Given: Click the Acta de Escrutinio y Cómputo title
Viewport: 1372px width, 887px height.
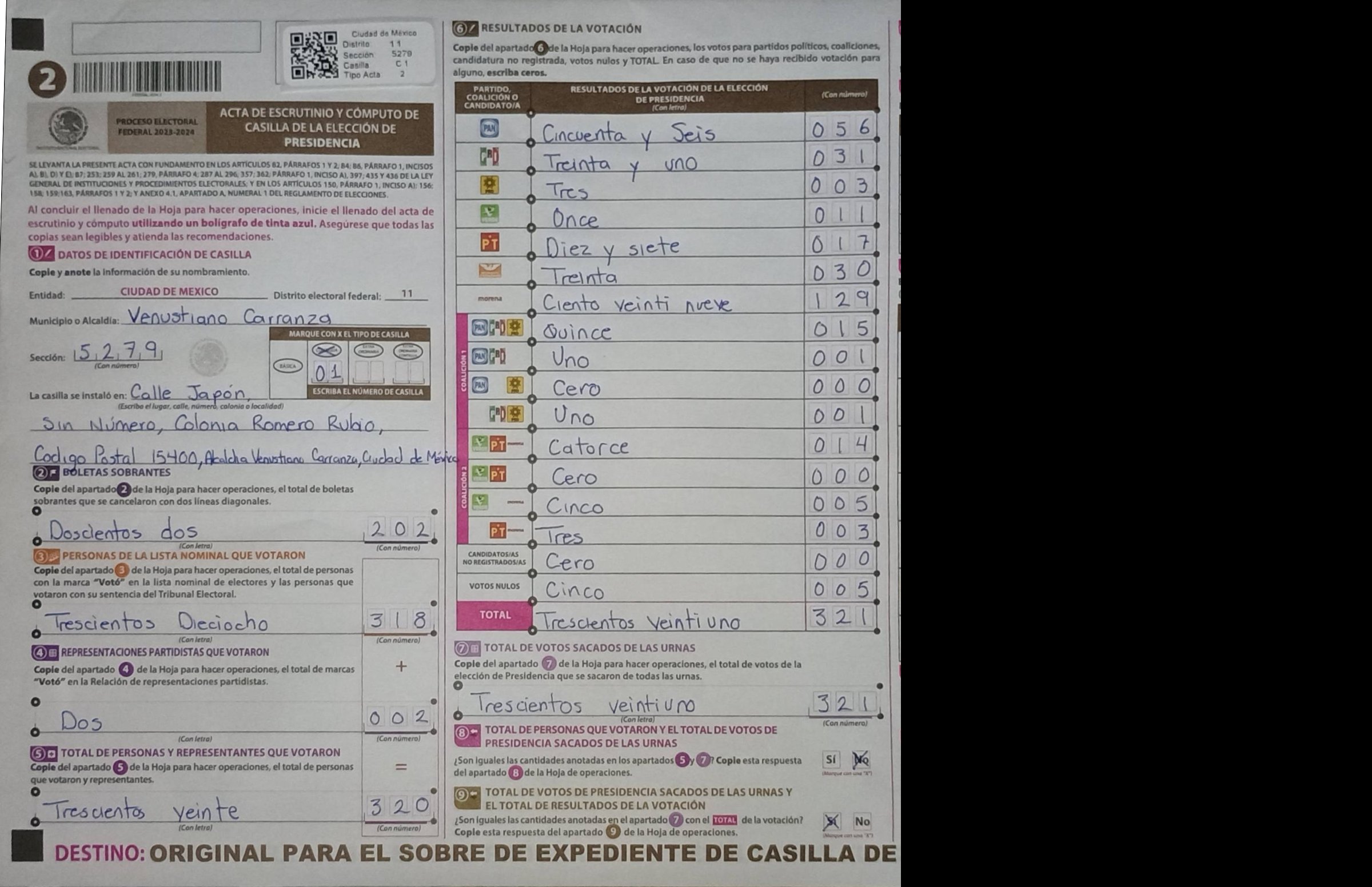Looking at the screenshot, I should (320, 128).
